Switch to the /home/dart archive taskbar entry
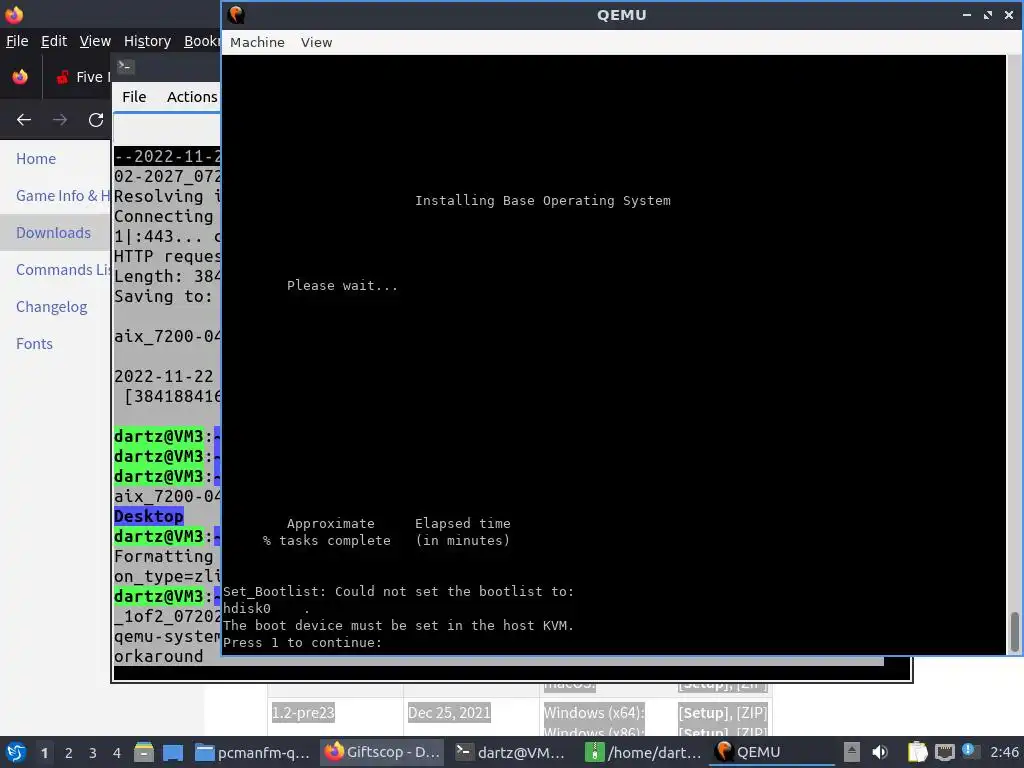Viewport: 1024px width, 768px height. [x=643, y=752]
